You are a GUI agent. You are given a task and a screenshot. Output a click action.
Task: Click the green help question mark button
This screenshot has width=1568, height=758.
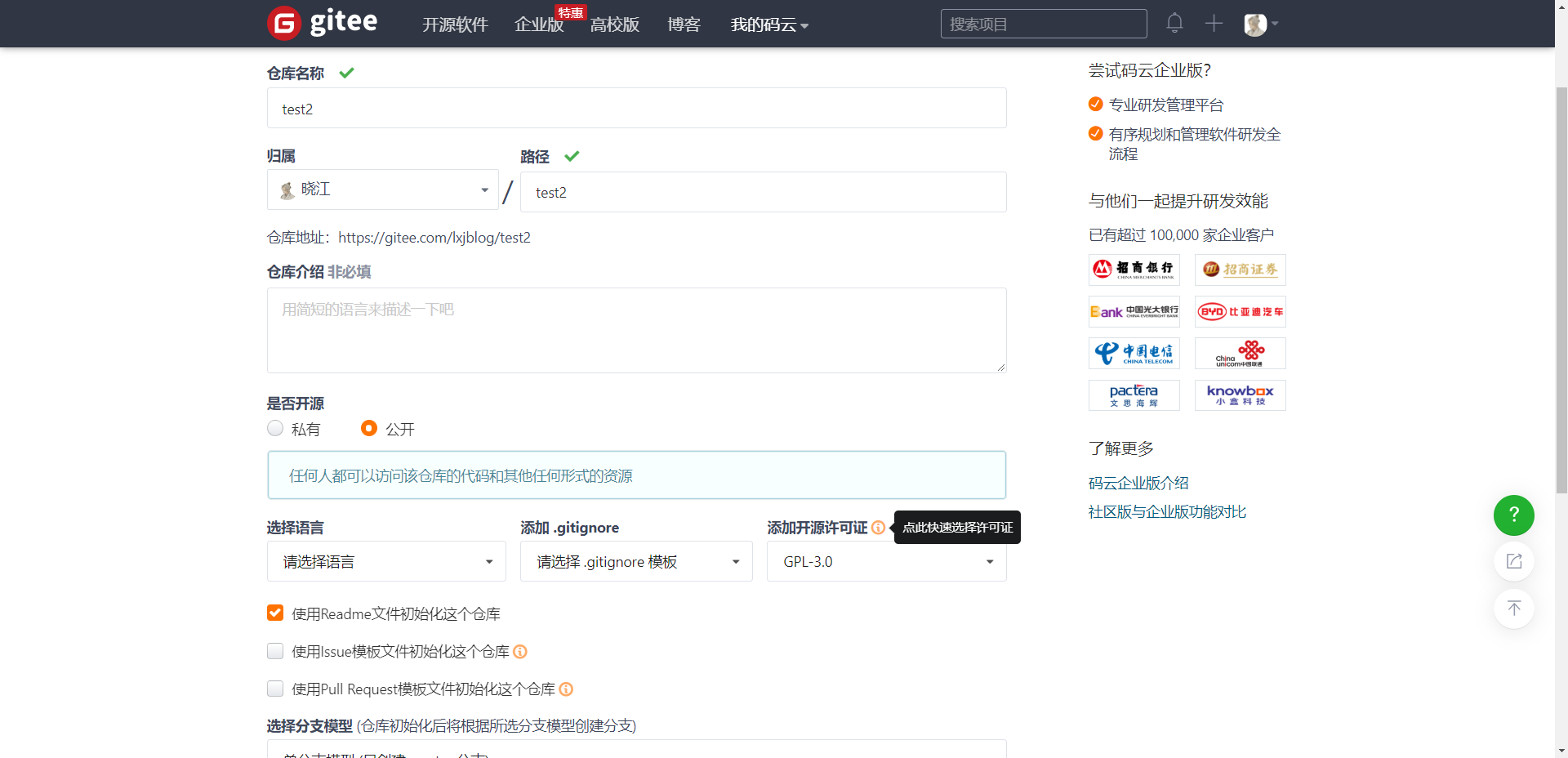(x=1513, y=515)
